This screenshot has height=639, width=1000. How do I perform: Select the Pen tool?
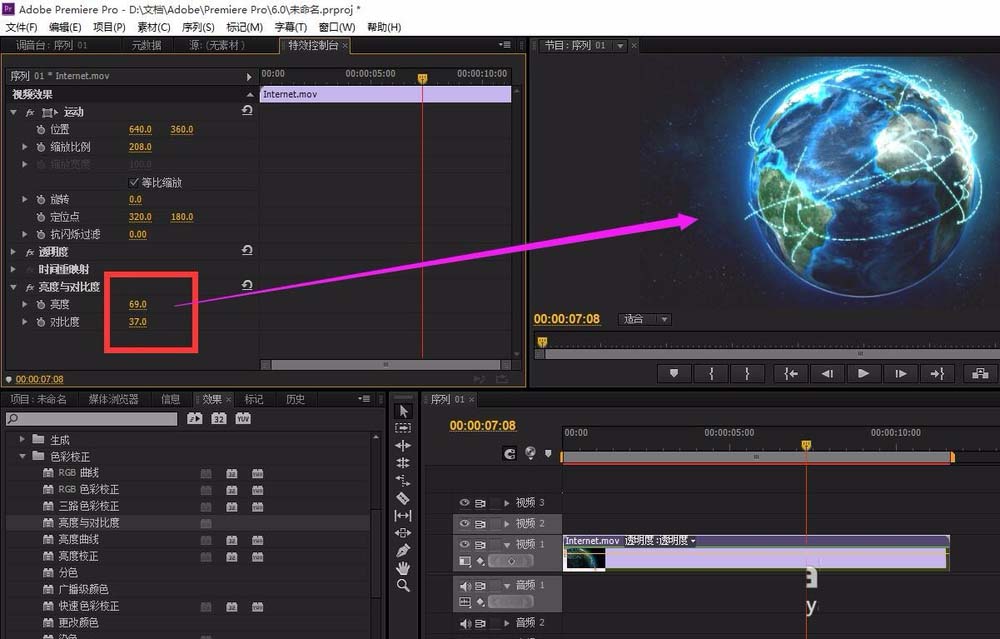[403, 550]
